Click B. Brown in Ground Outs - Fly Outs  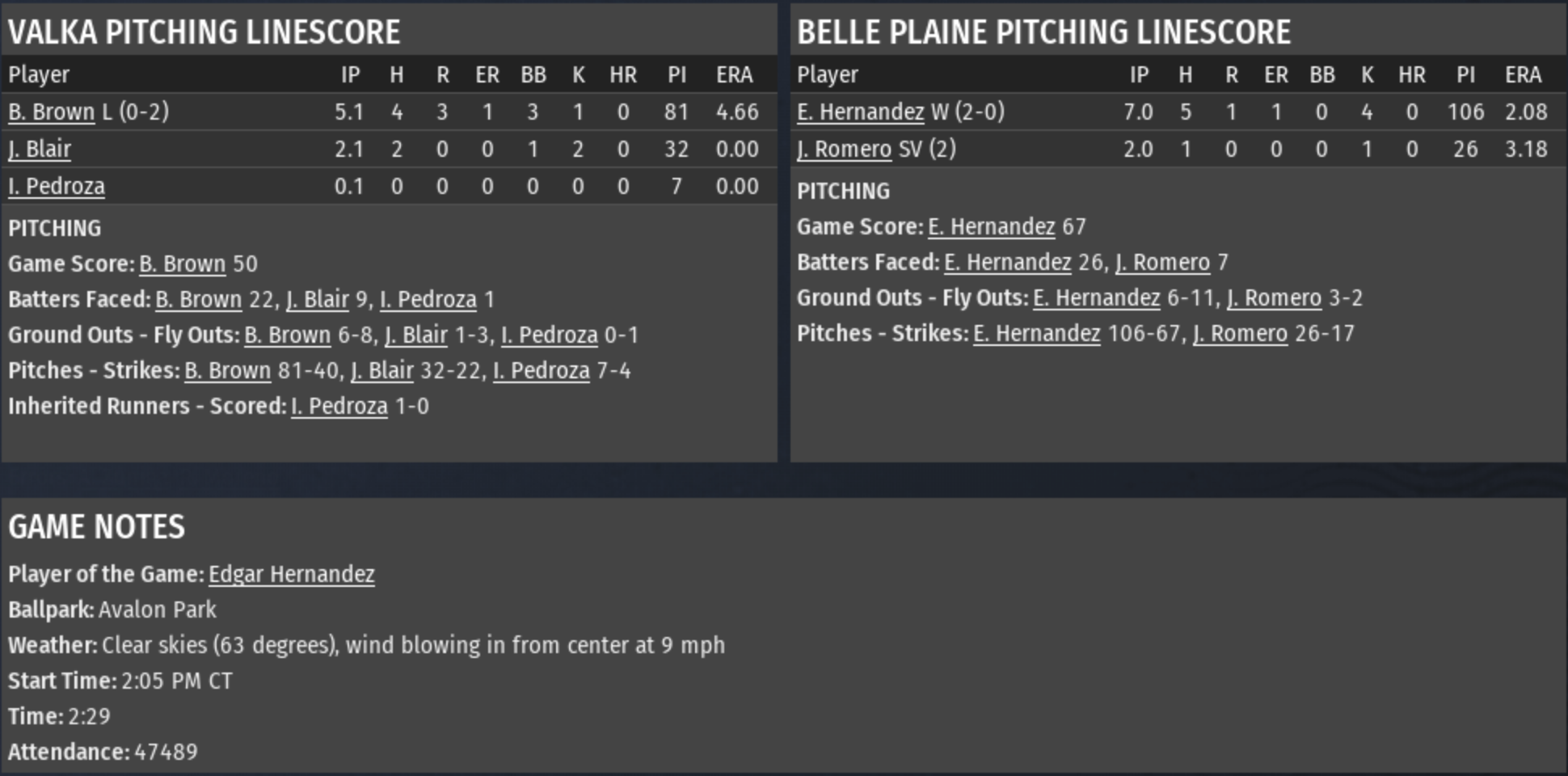tap(287, 335)
